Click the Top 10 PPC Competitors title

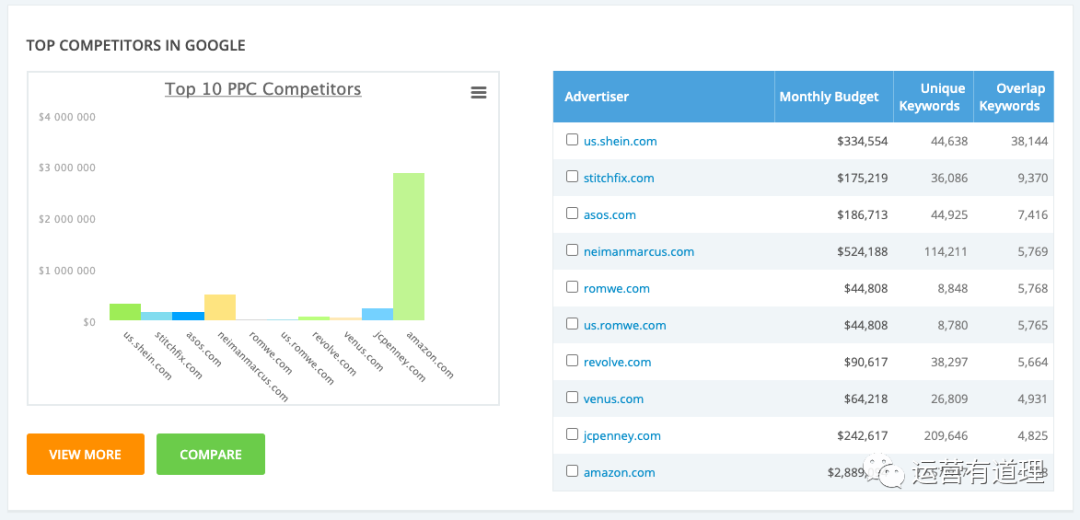(x=263, y=89)
